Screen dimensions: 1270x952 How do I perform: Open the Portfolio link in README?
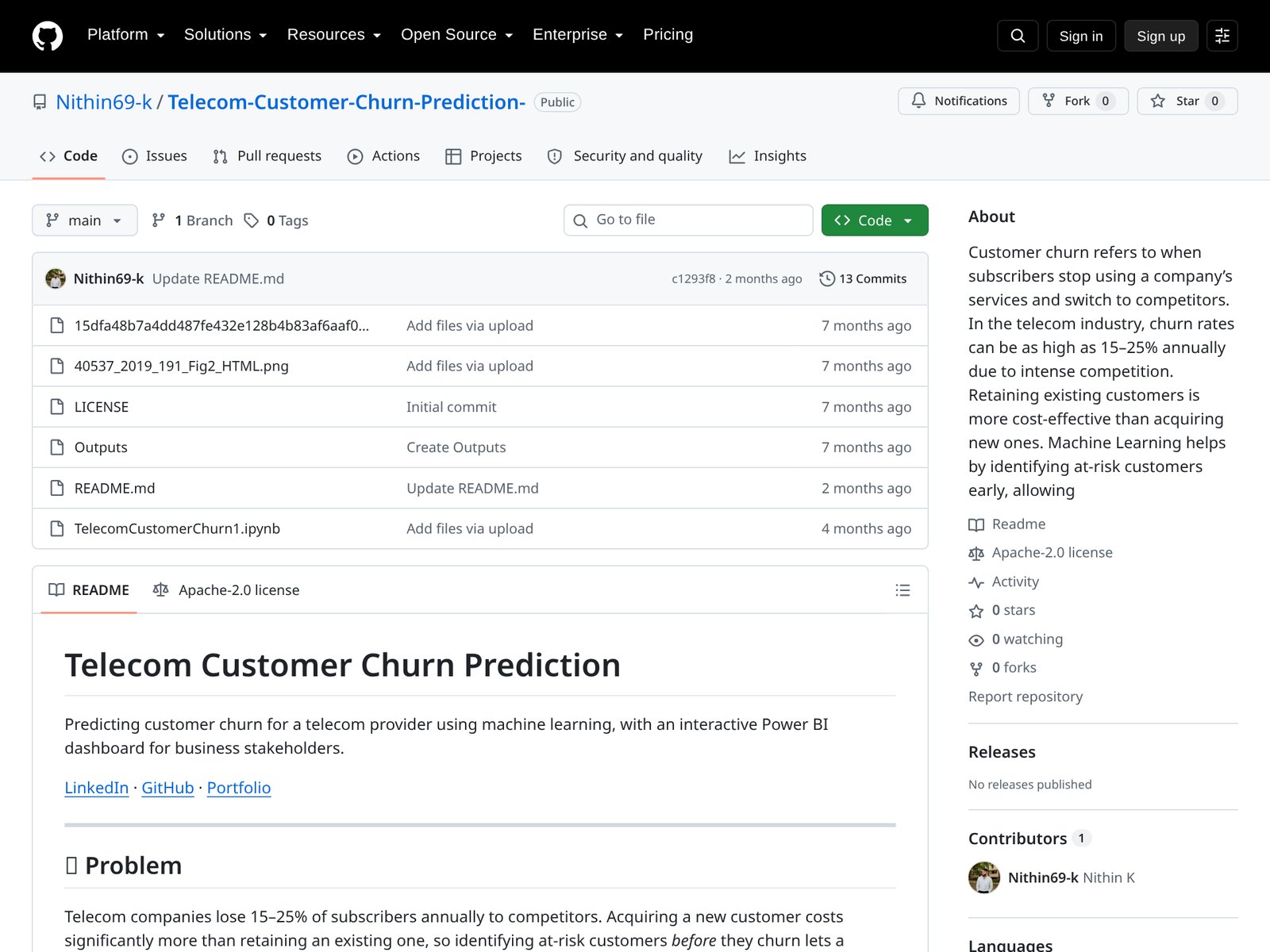tap(239, 788)
